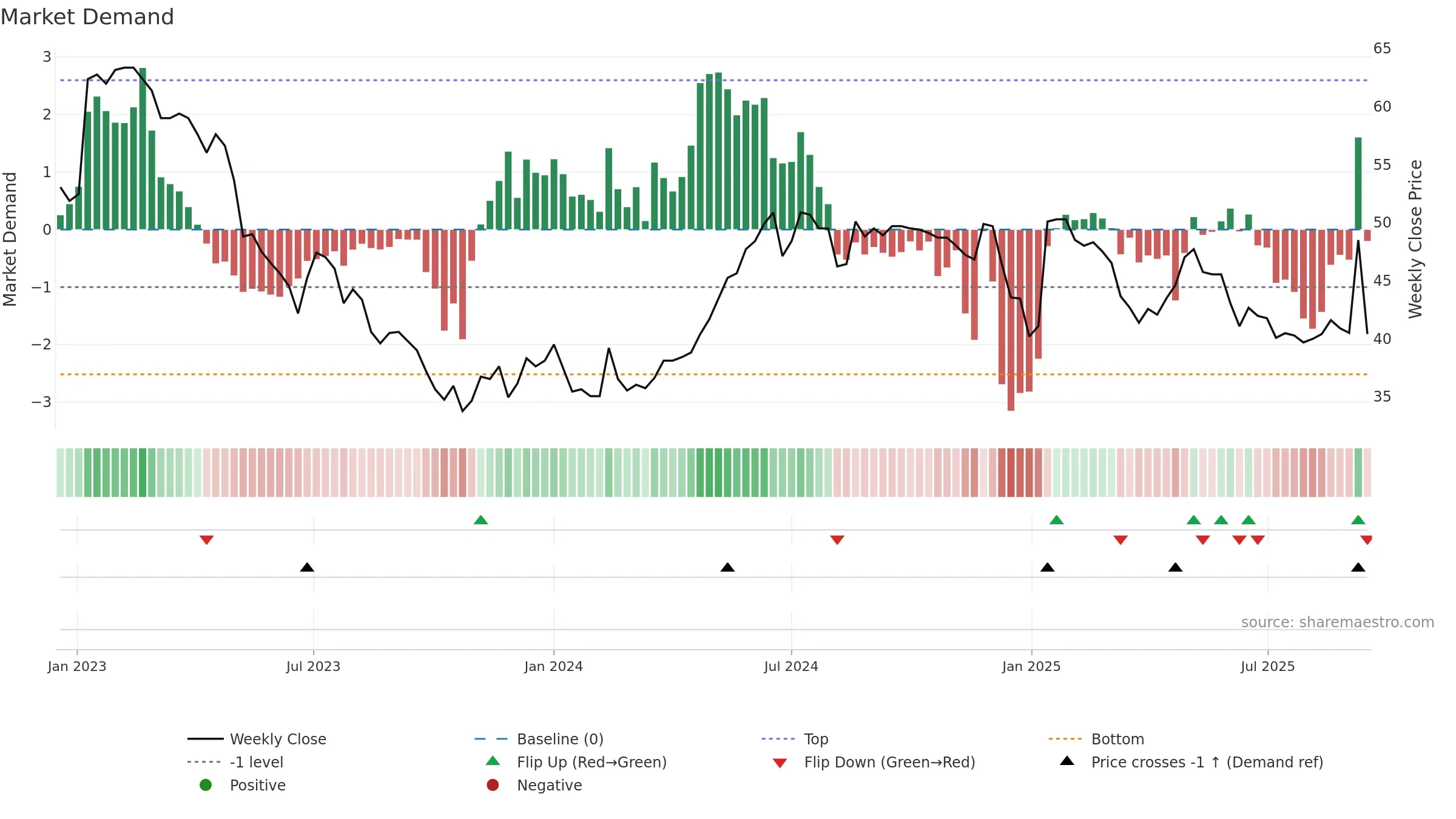Screen dimensions: 1456x819
Task: Click the Jul 2023 x-axis label
Action: point(313,666)
